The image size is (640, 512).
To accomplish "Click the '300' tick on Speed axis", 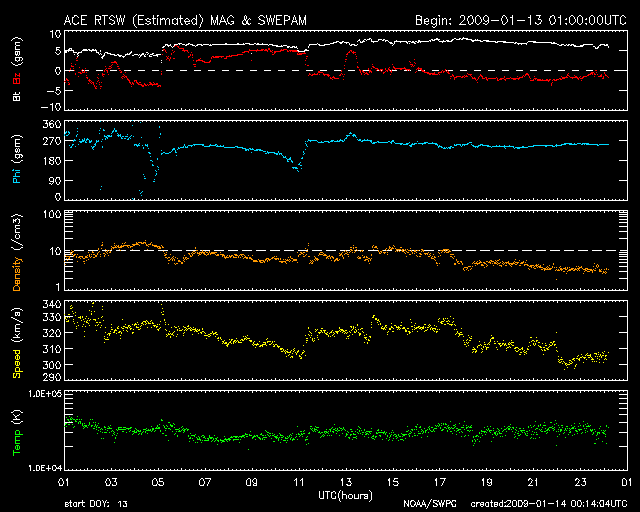I will (52, 365).
